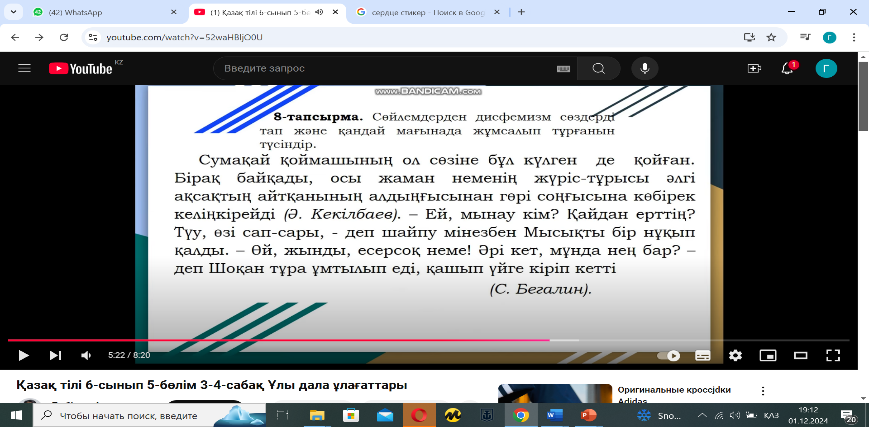Enter fullscreen mode
This screenshot has height=427, width=869.
pos(833,355)
